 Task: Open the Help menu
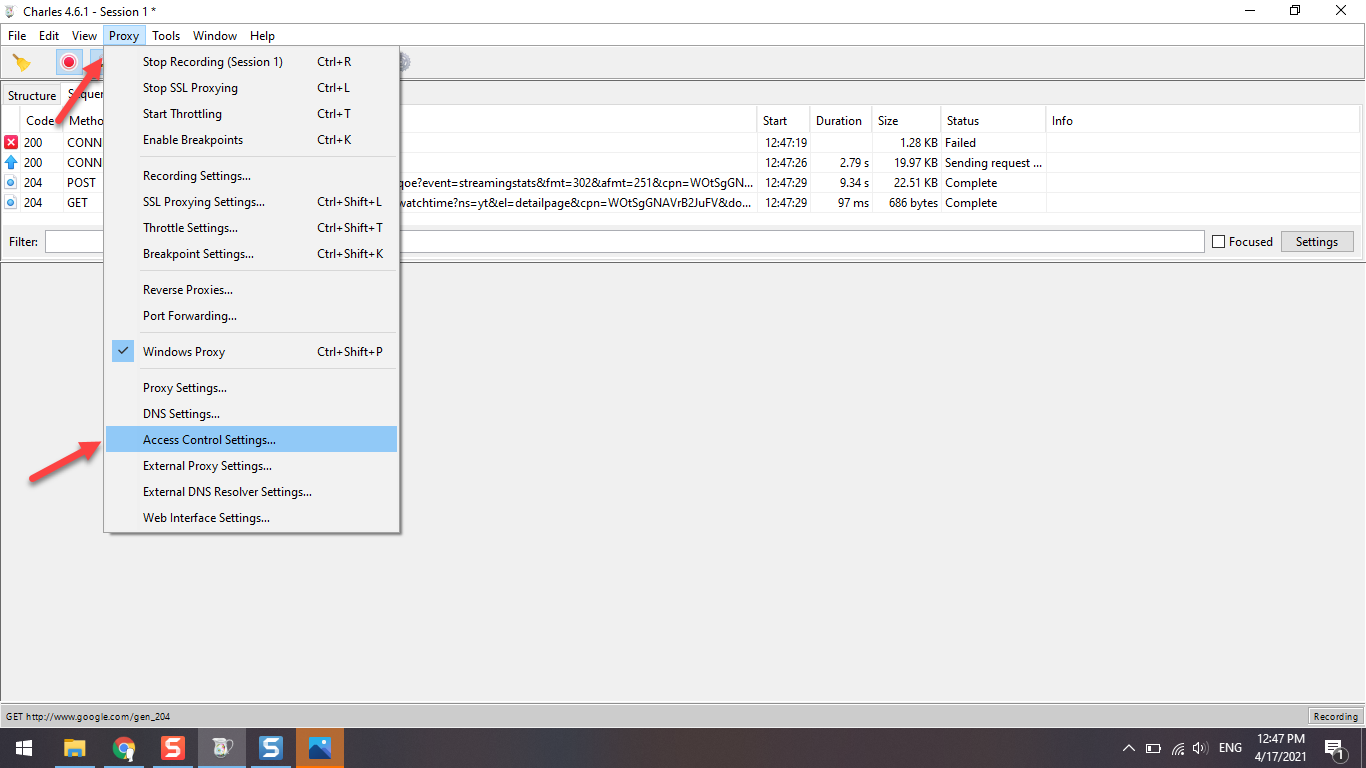point(262,36)
